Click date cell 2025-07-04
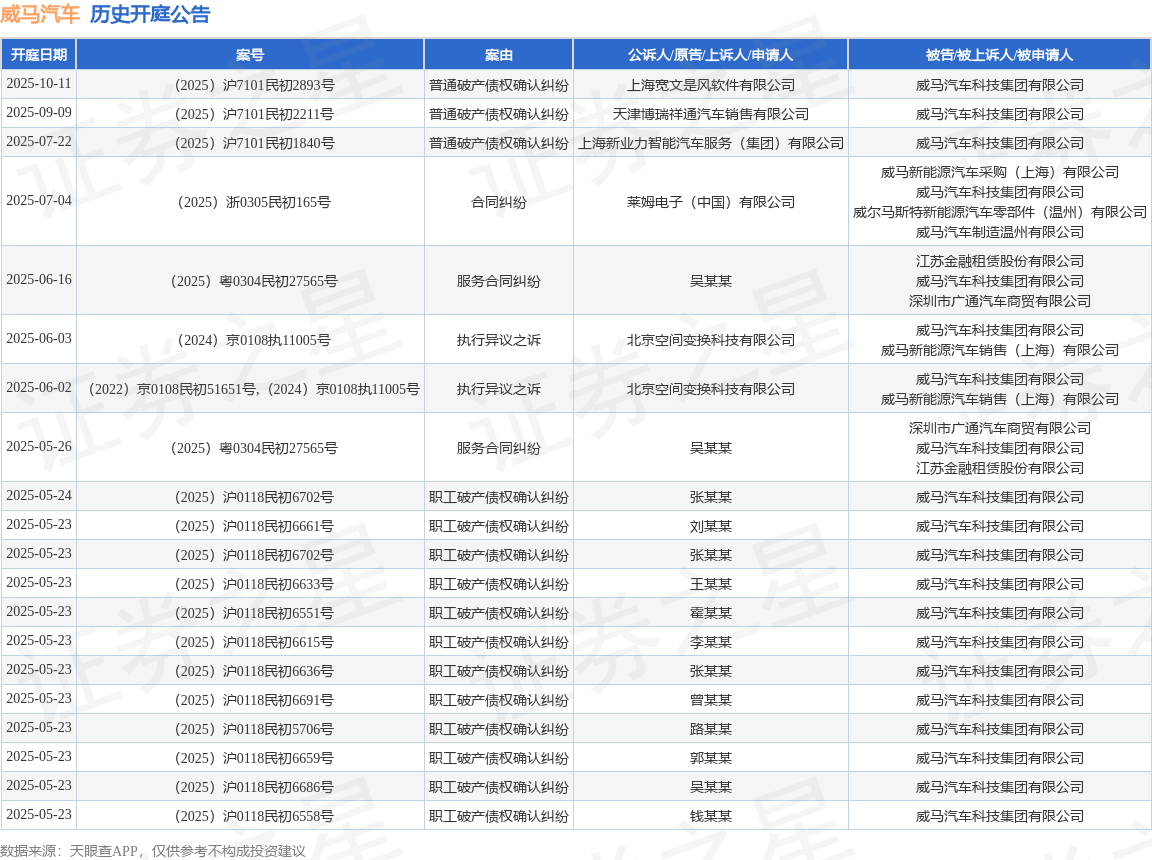The width and height of the screenshot is (1152, 860). pos(39,200)
